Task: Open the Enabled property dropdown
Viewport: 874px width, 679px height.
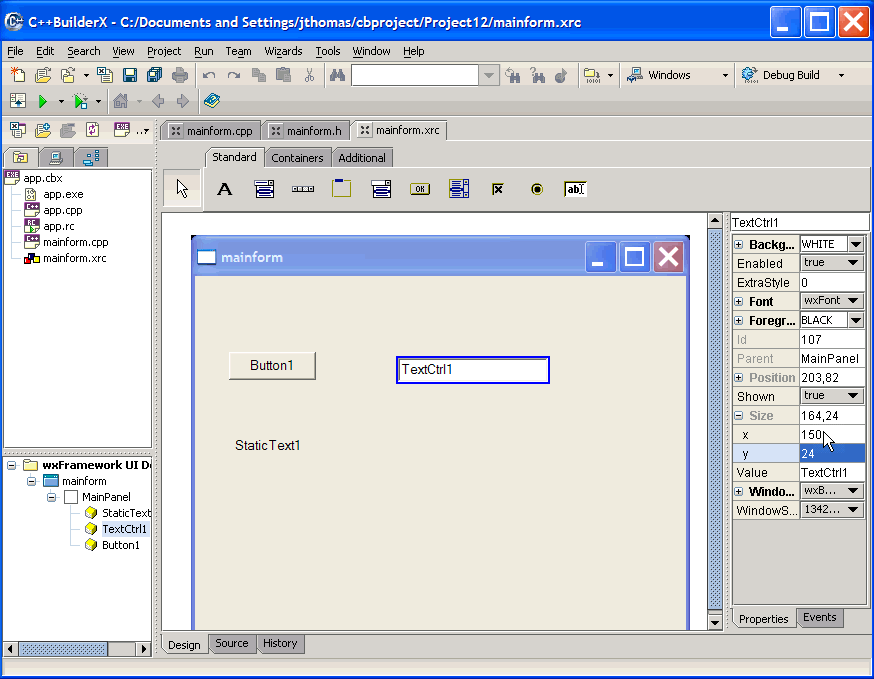Action: 853,263
